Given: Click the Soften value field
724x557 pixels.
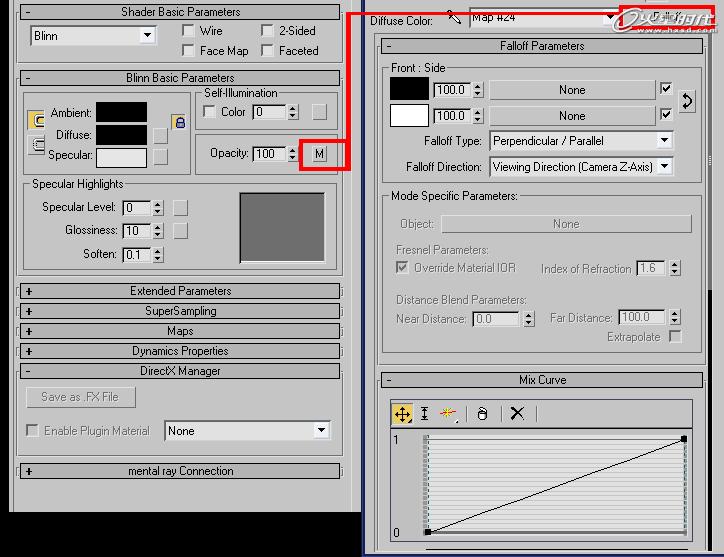Looking at the screenshot, I should [137, 254].
